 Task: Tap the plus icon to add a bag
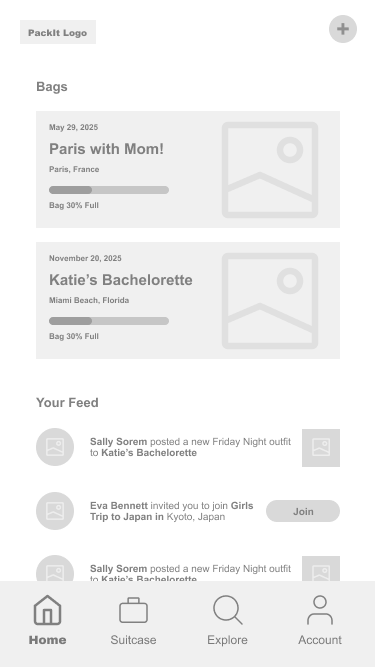click(x=343, y=29)
